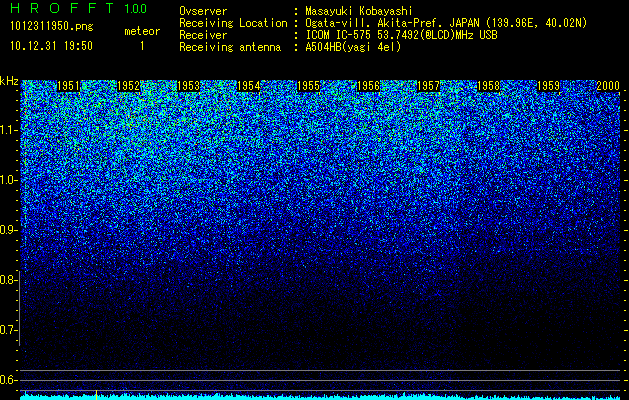Click the 0.9 frequency axis label
This screenshot has height=400, width=629.
click(x=7, y=230)
